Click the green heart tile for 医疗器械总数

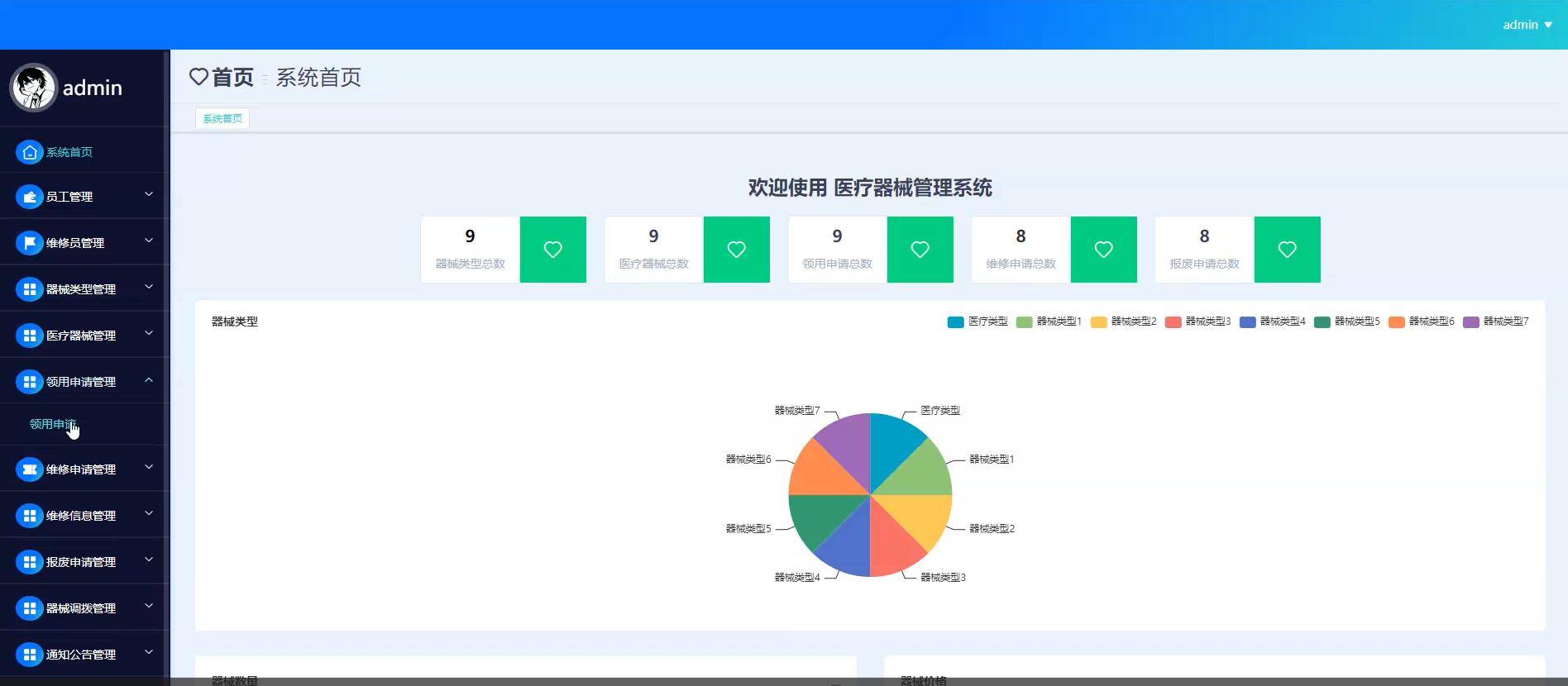(737, 250)
